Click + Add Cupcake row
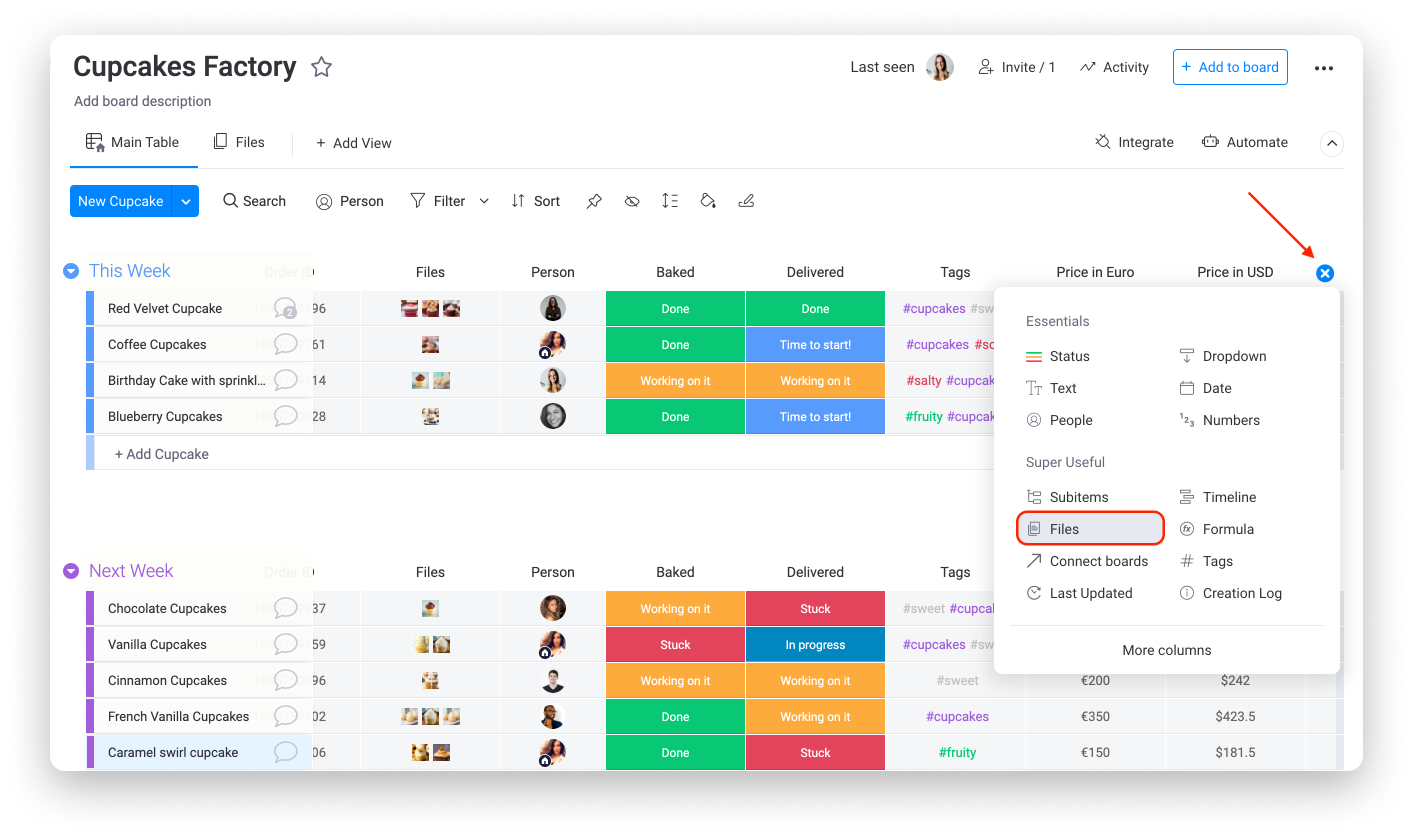Screen dimensions: 1413x836 tap(162, 454)
